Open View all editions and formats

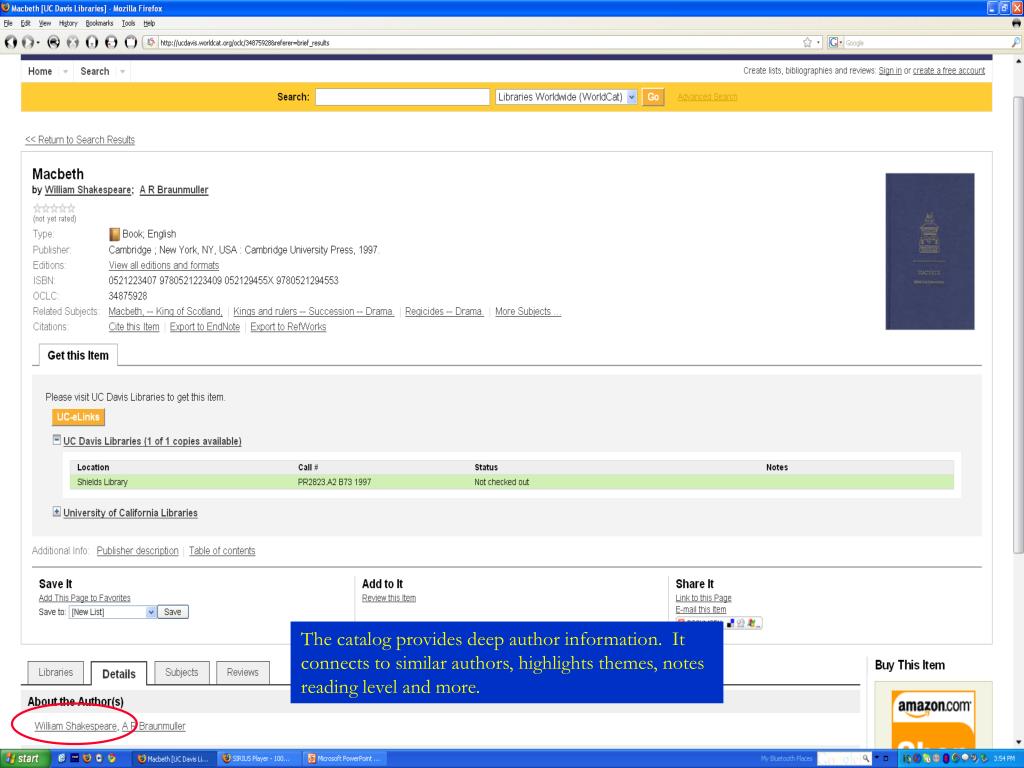point(164,265)
